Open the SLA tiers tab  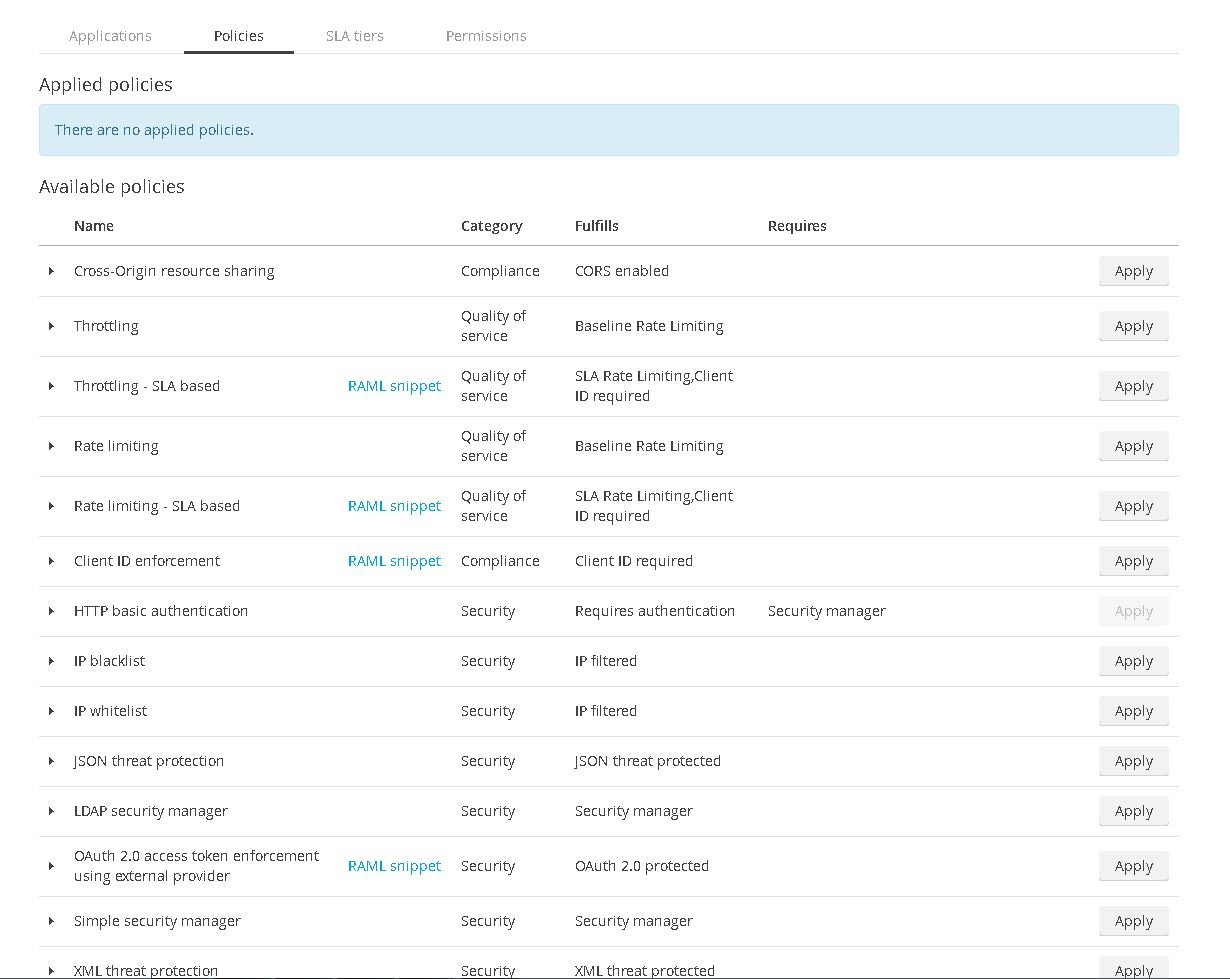[354, 36]
